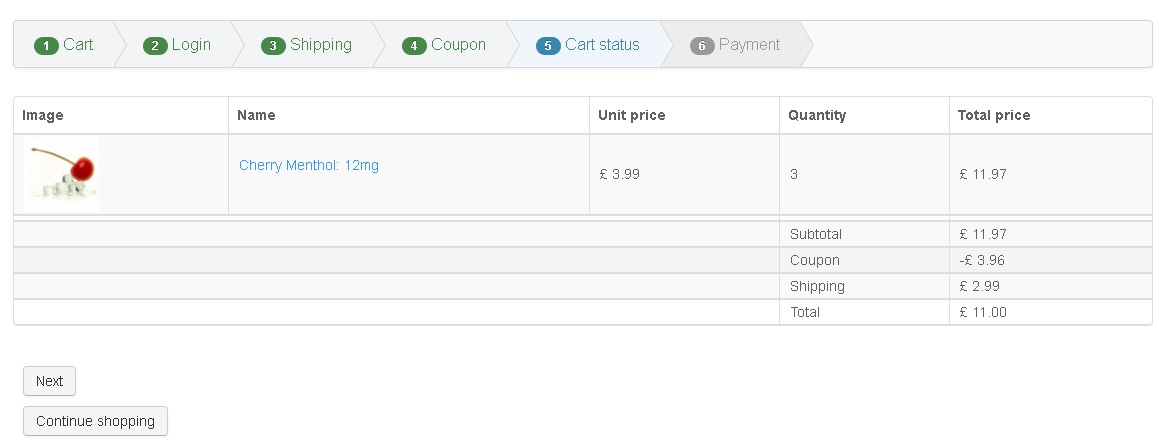Click the step 3 number badge
1159x442 pixels.
[273, 46]
